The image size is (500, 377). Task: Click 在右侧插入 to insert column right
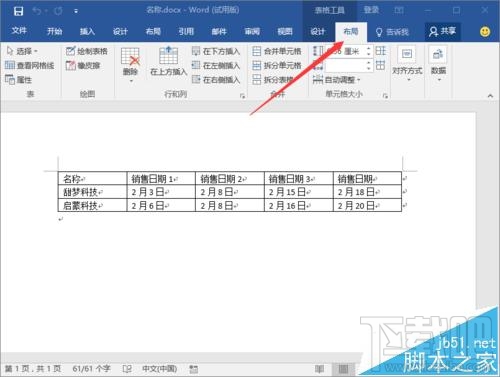(x=216, y=80)
